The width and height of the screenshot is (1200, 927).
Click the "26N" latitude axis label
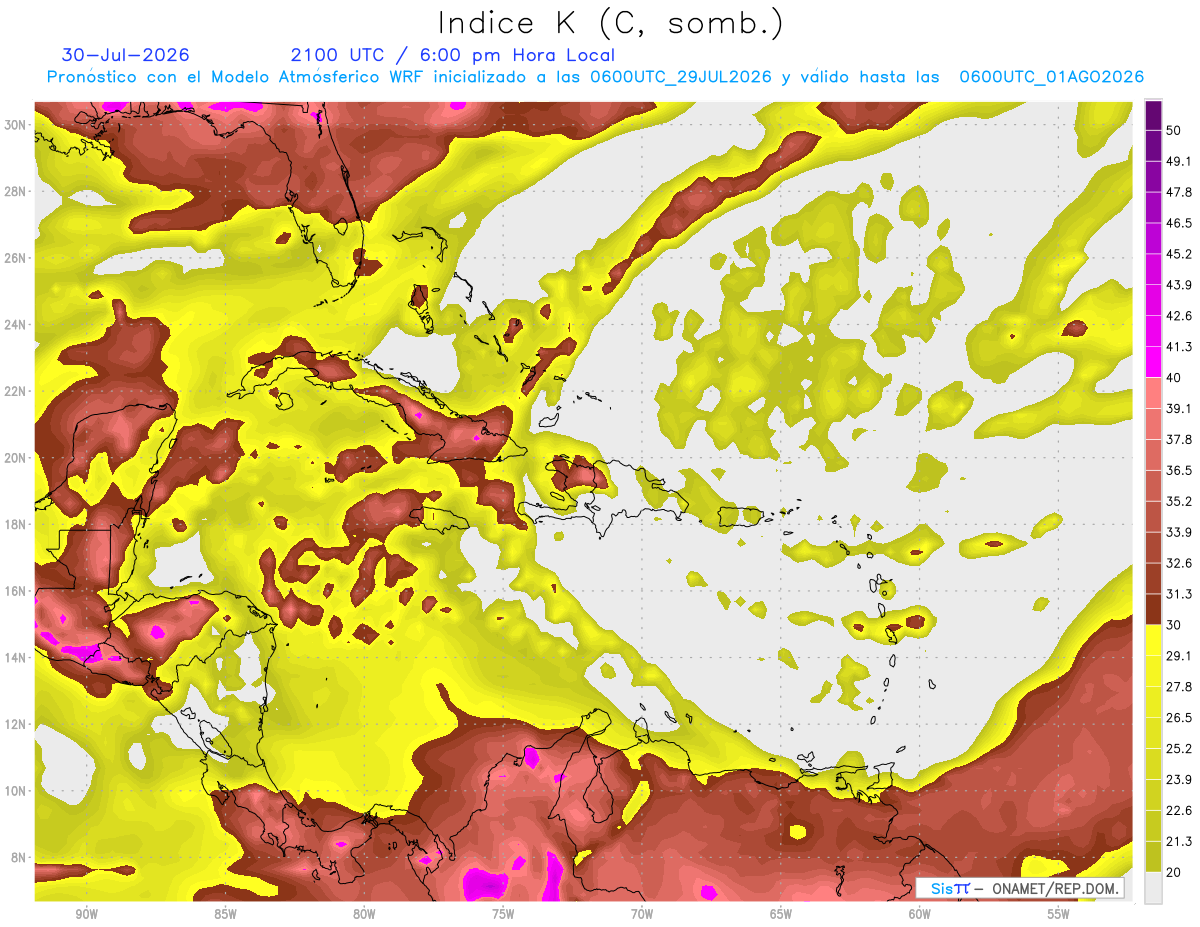coord(15,258)
